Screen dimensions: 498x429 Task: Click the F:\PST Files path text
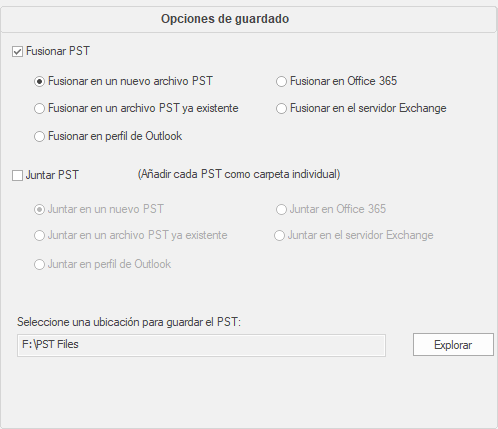[x=50, y=344]
